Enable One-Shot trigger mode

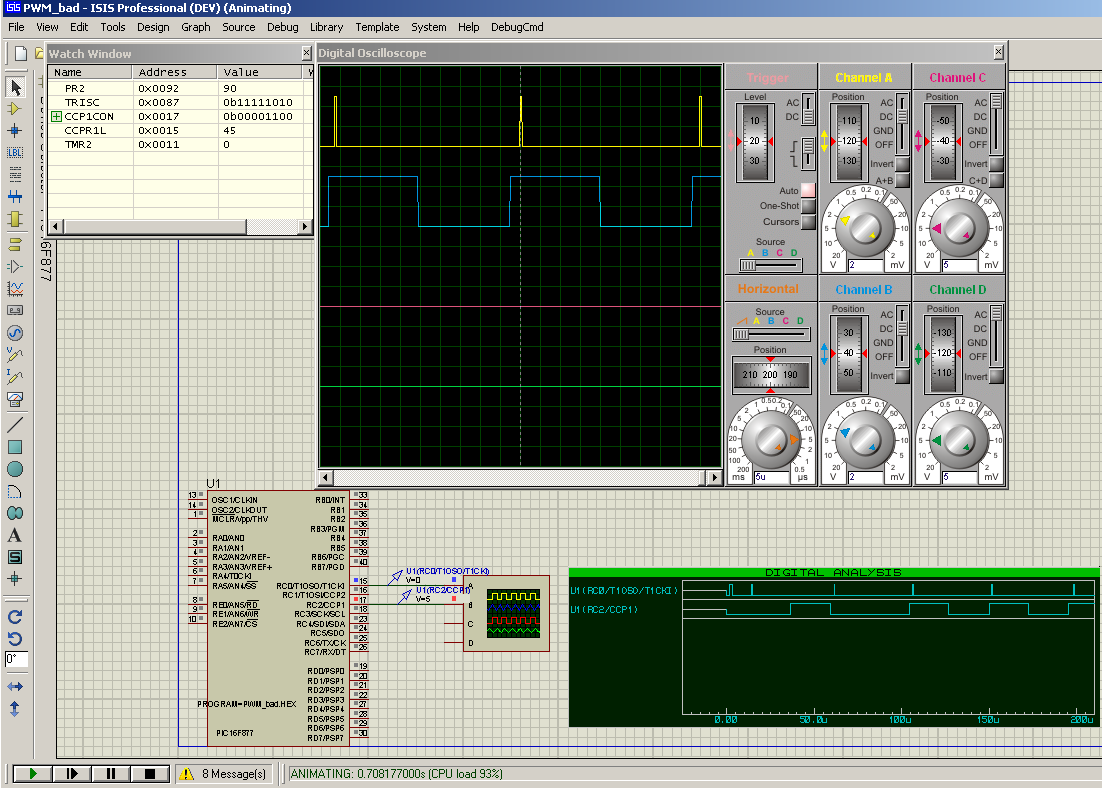pyautogui.click(x=808, y=206)
